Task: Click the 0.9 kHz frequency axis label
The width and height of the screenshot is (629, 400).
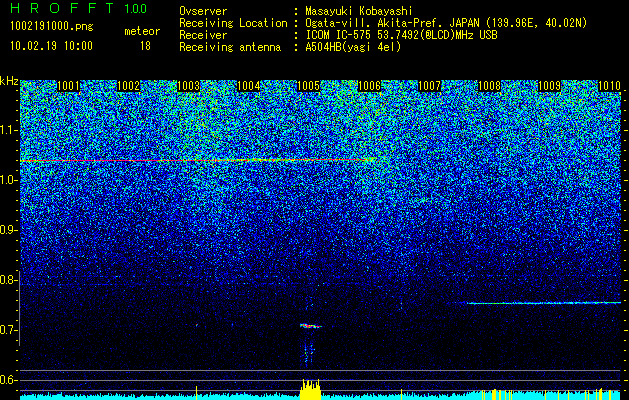Action: [x=7, y=230]
